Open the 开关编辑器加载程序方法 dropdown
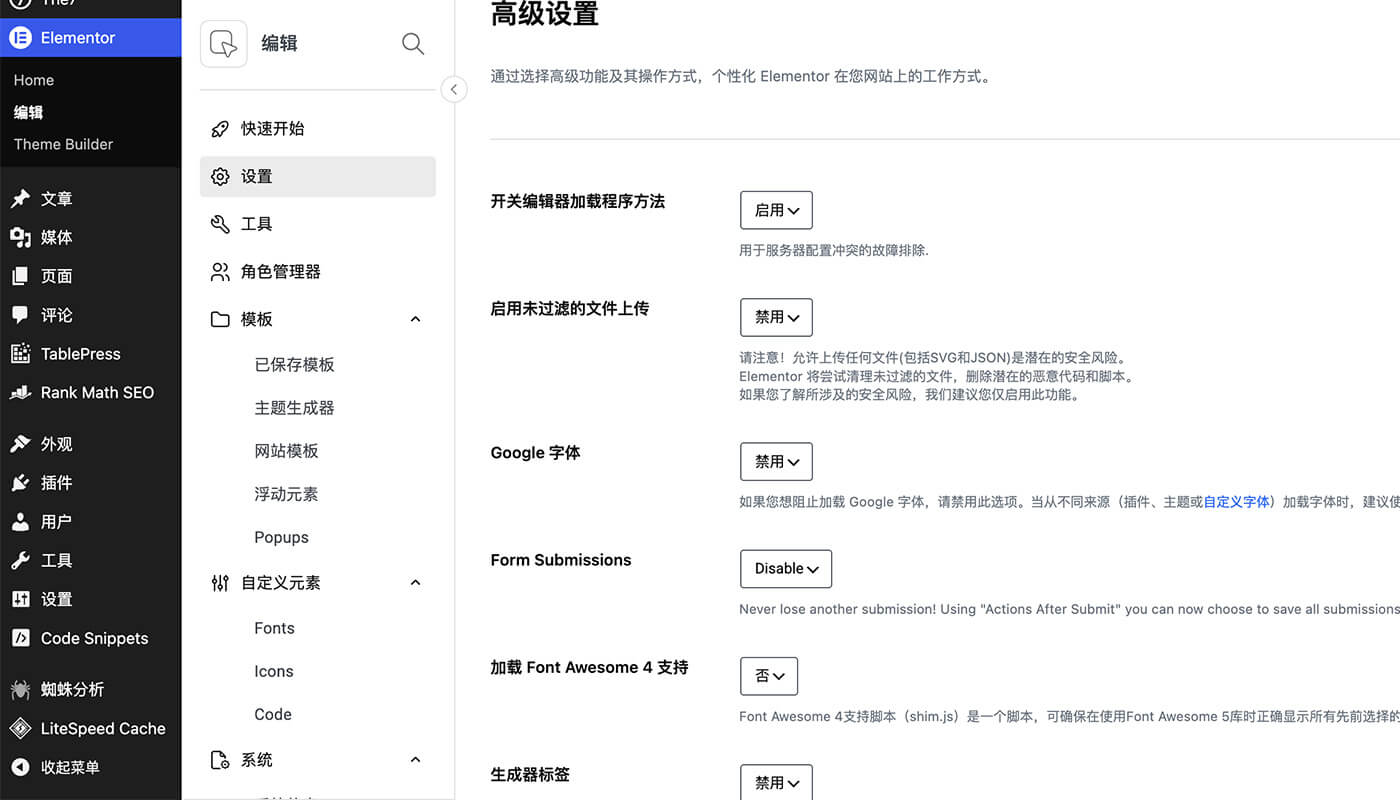Image resolution: width=1400 pixels, height=800 pixels. [776, 211]
